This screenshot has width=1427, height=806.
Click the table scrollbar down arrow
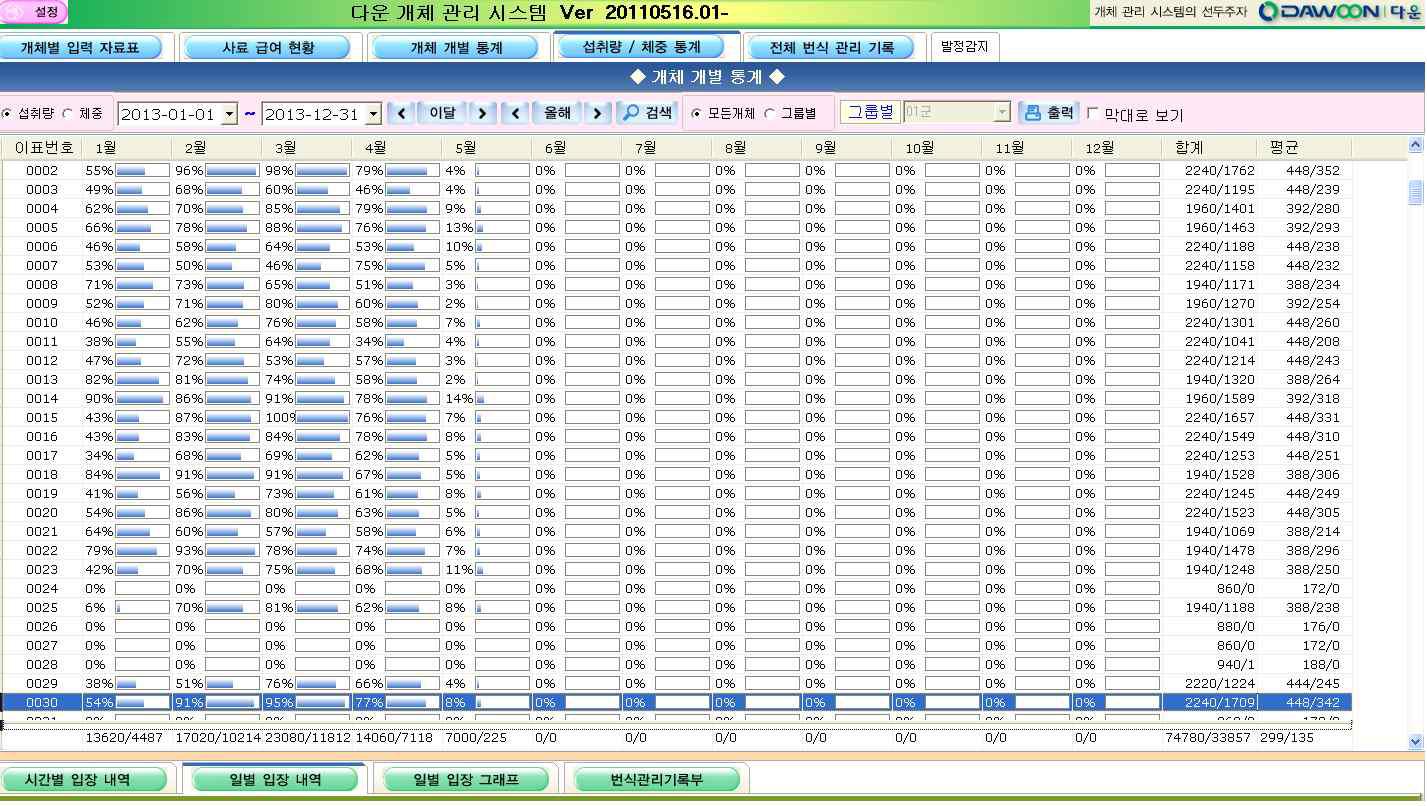[x=1415, y=742]
